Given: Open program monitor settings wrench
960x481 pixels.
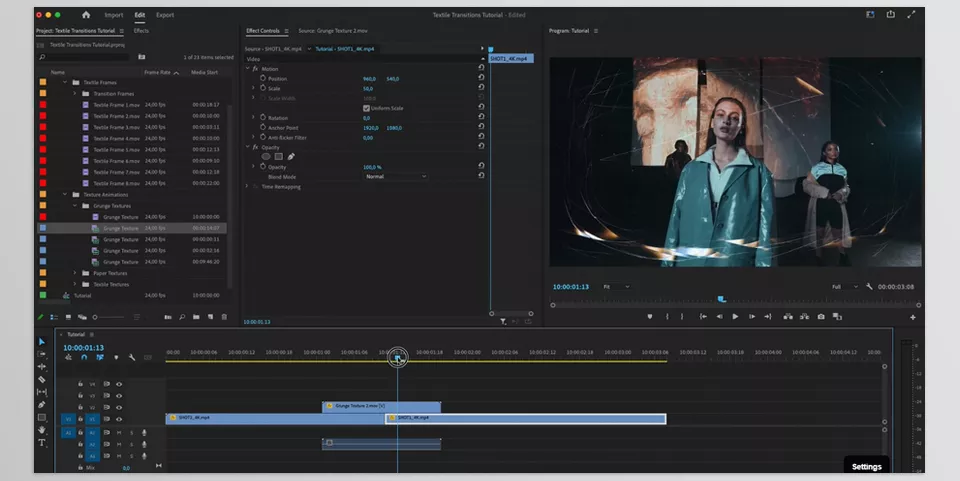Looking at the screenshot, I should pos(869,286).
